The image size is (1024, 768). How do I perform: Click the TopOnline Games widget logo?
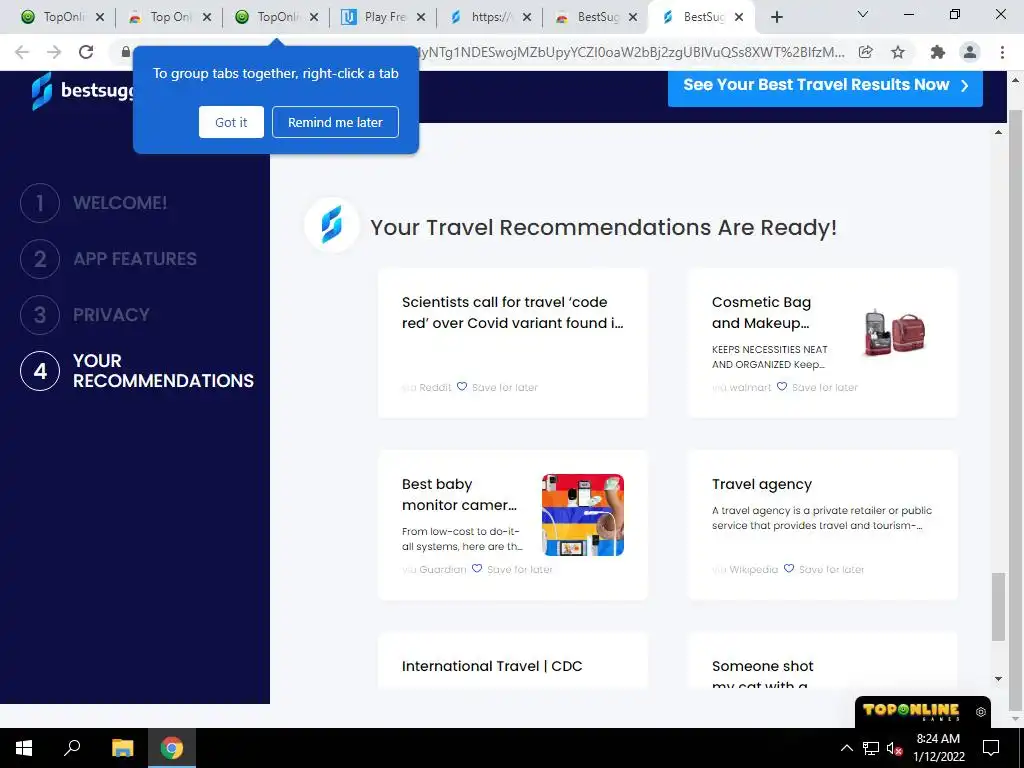[x=911, y=712]
